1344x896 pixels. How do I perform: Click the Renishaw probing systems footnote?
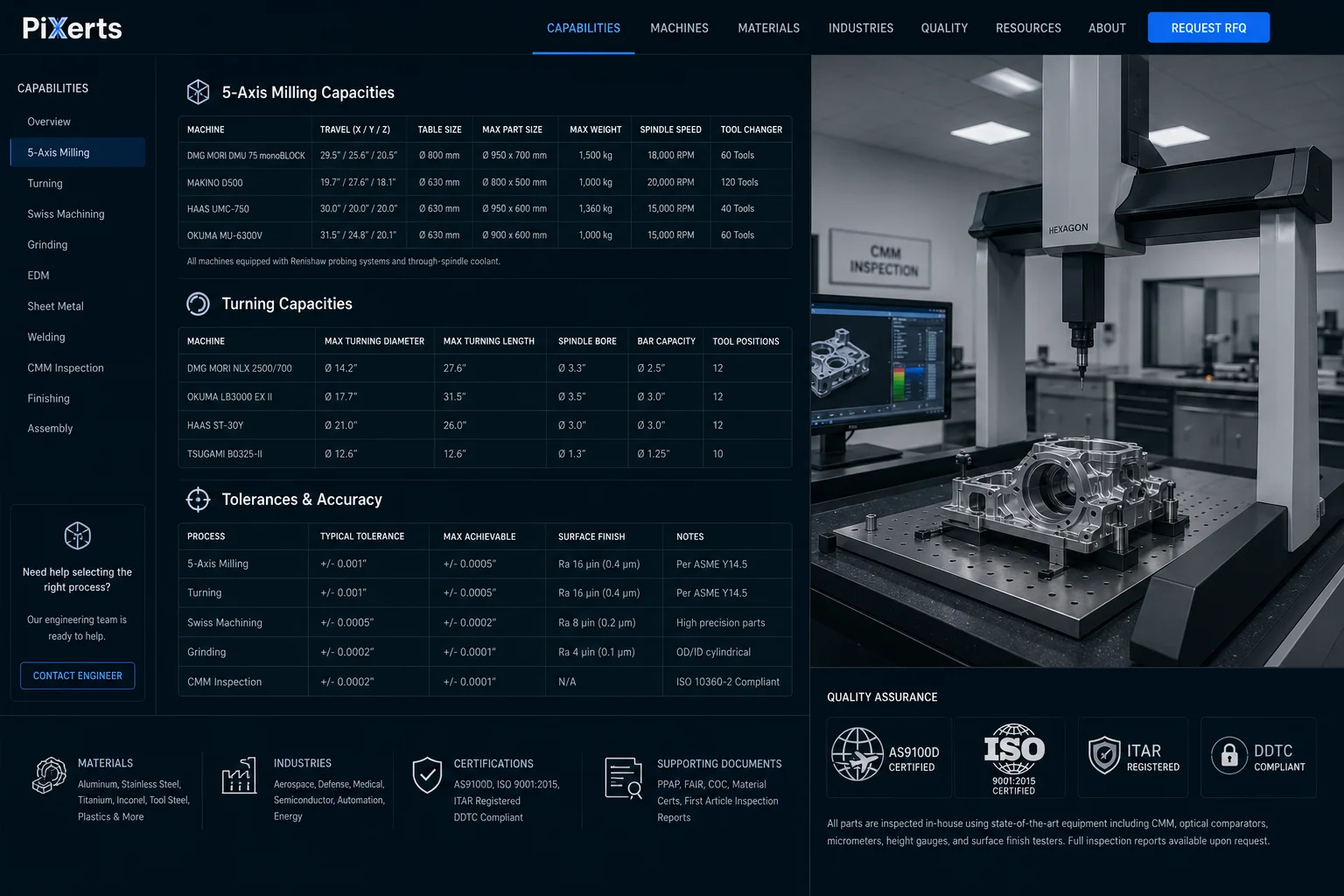(x=344, y=262)
